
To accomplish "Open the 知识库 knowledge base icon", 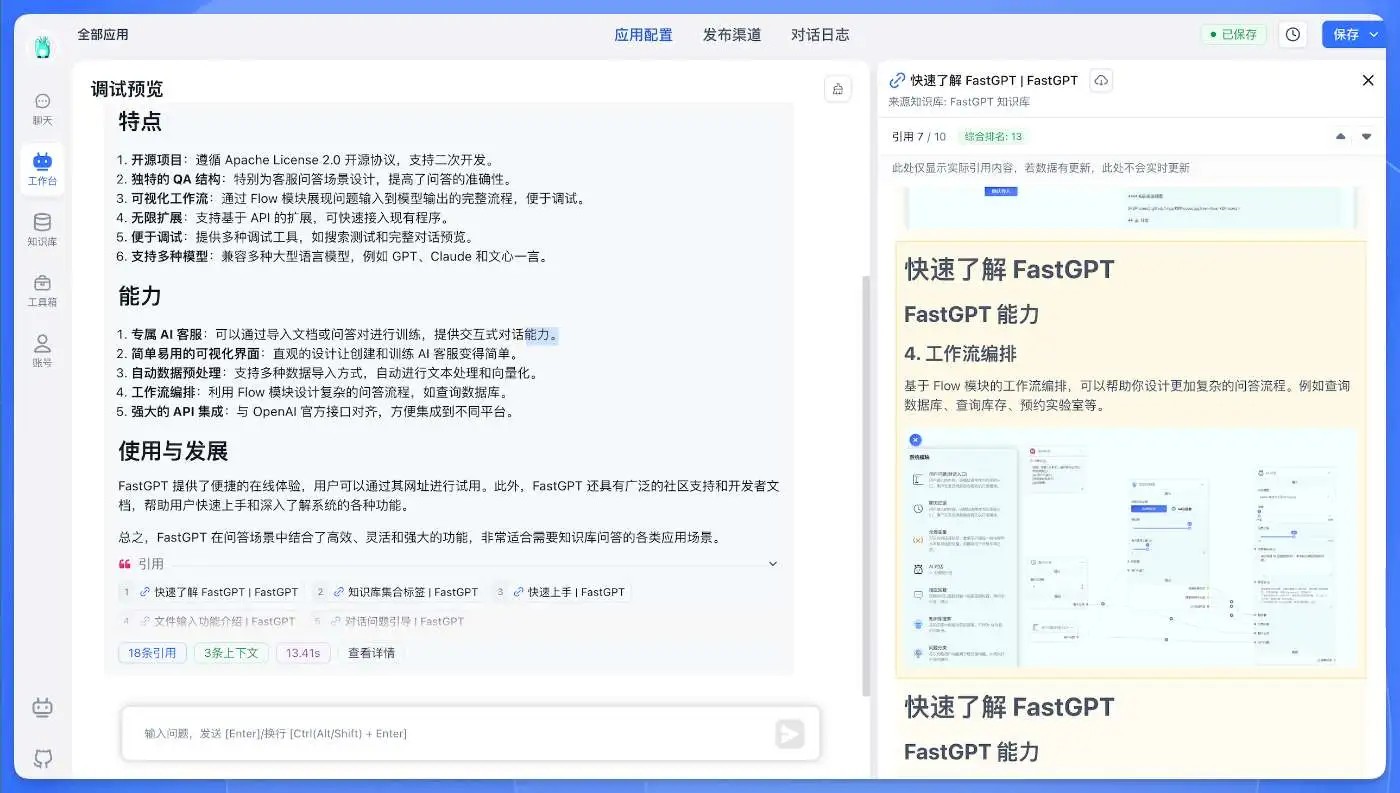I will tap(42, 229).
